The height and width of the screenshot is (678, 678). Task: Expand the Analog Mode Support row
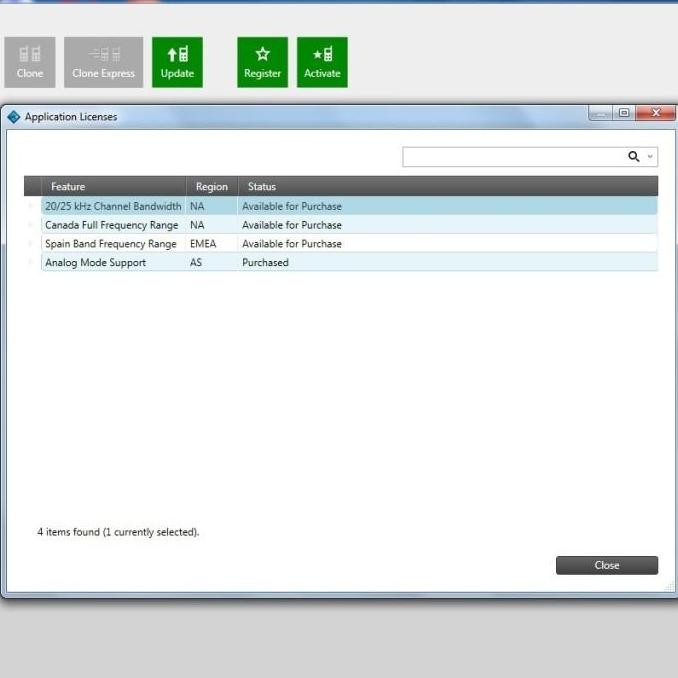click(x=31, y=263)
